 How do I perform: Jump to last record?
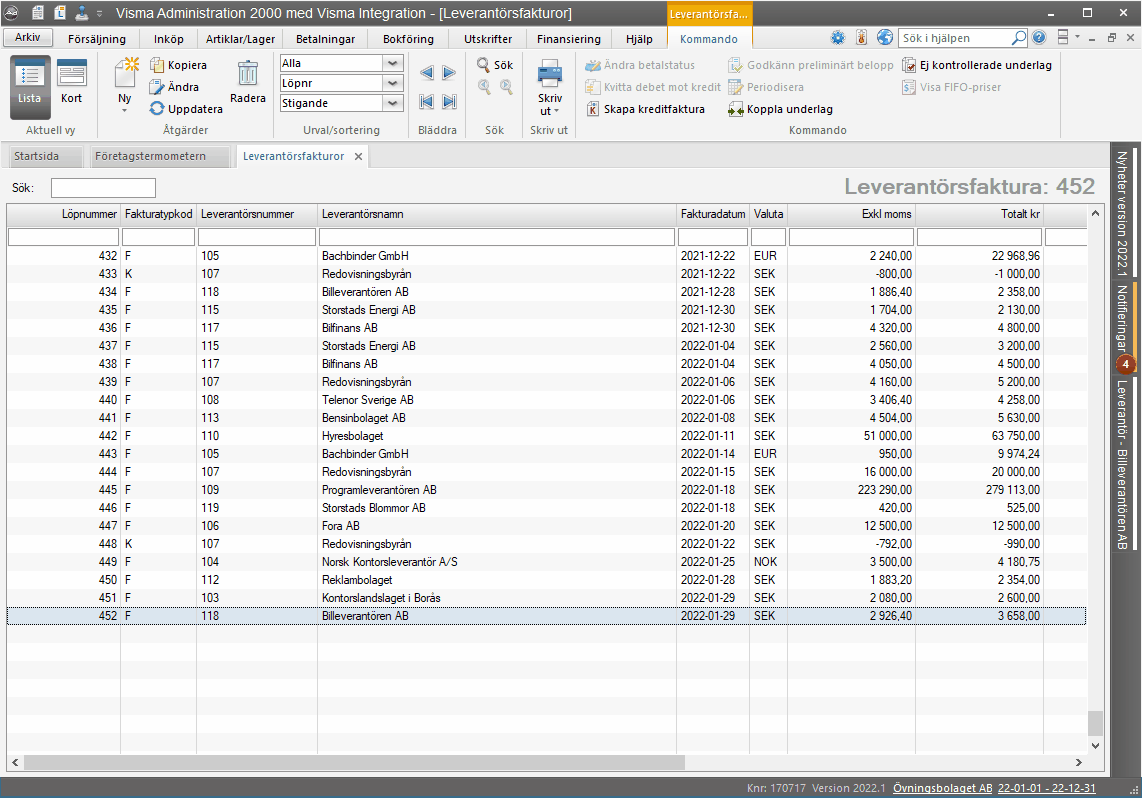[449, 102]
